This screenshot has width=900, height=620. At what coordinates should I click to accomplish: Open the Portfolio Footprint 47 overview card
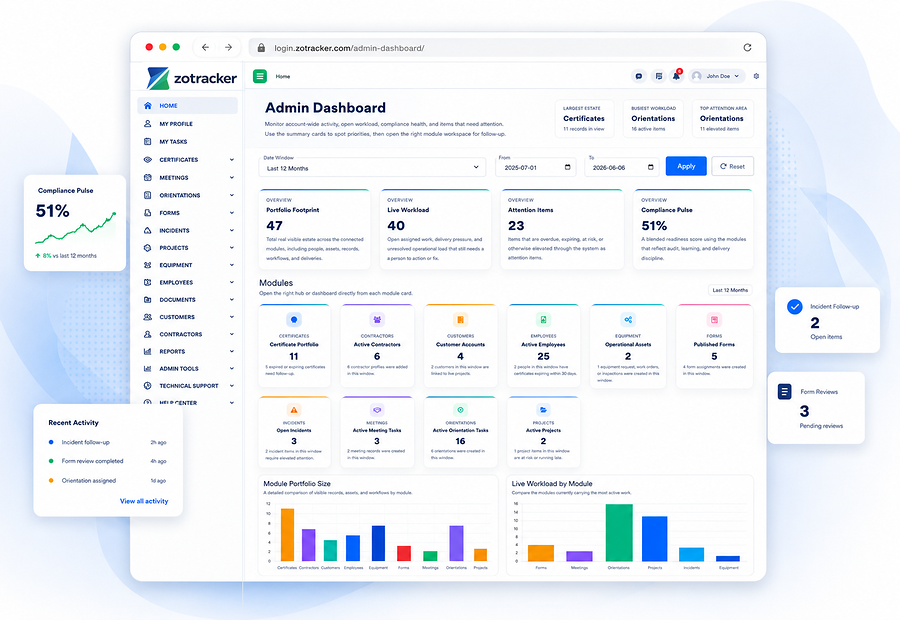click(315, 229)
